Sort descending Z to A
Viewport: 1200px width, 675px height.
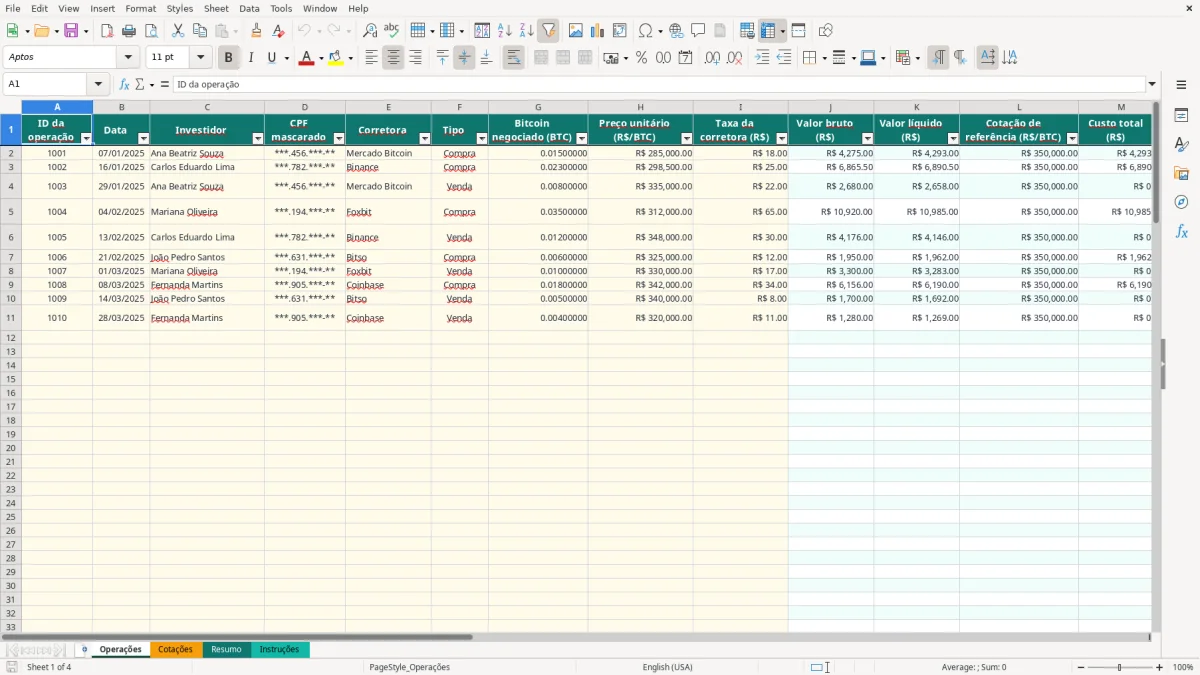click(527, 31)
